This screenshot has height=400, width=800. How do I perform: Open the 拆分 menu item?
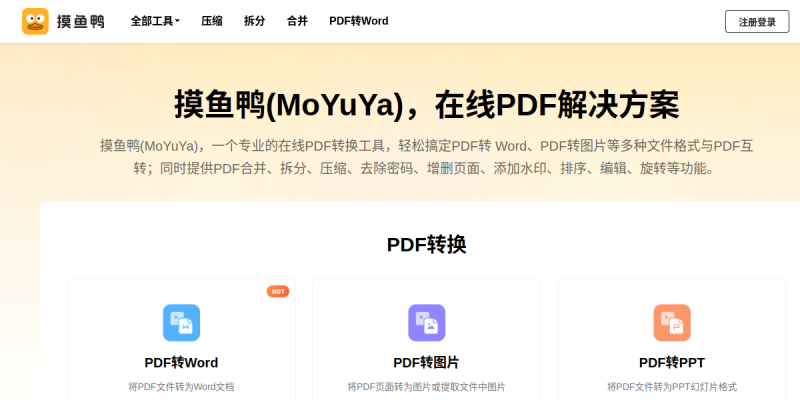pos(254,21)
